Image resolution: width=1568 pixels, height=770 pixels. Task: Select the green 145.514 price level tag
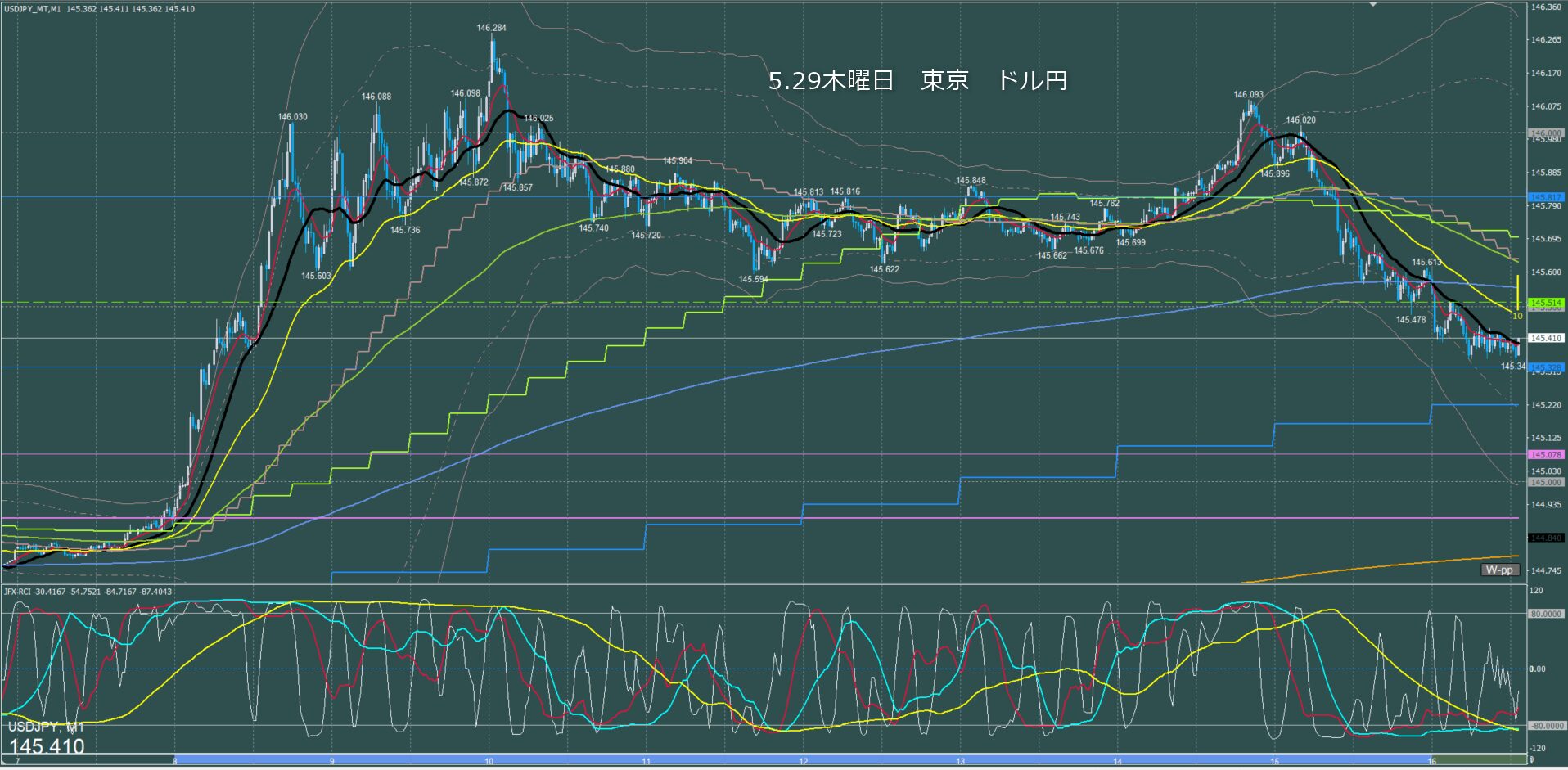[1547, 303]
